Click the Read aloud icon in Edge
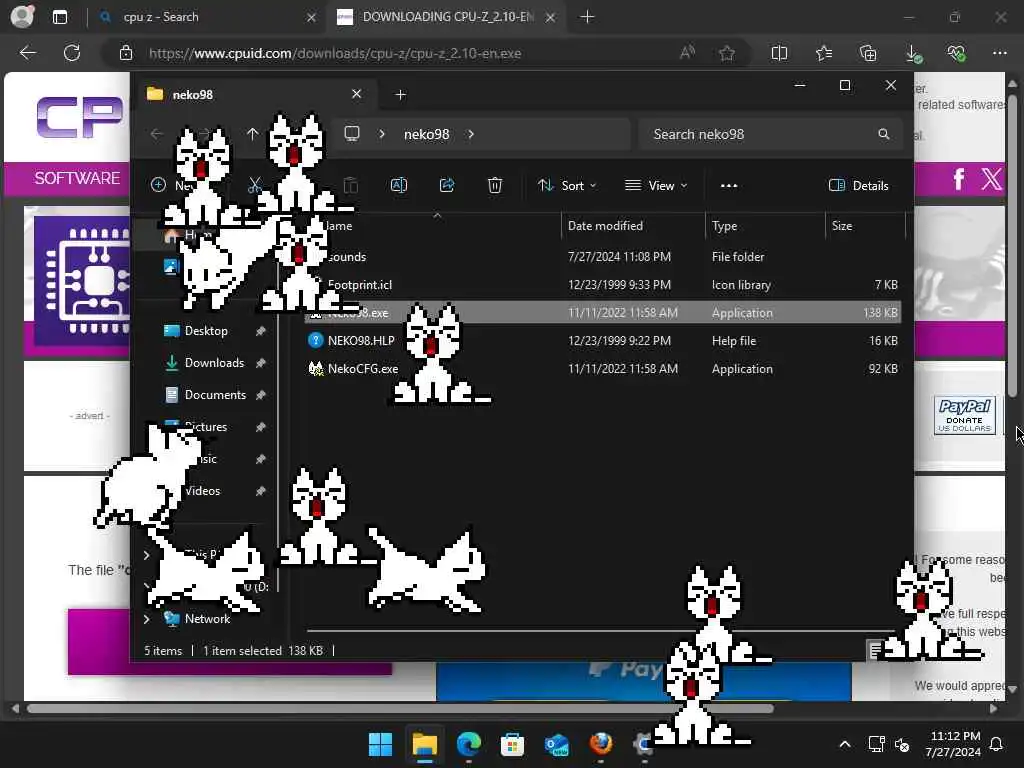Screen dimensions: 1024x768 687,53
